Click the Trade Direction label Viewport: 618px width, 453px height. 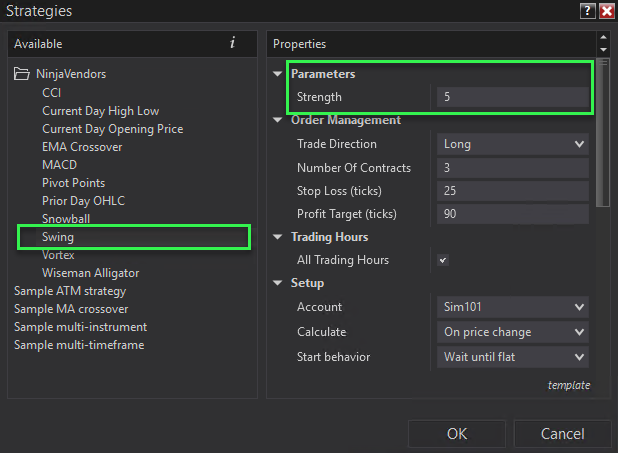[337, 144]
